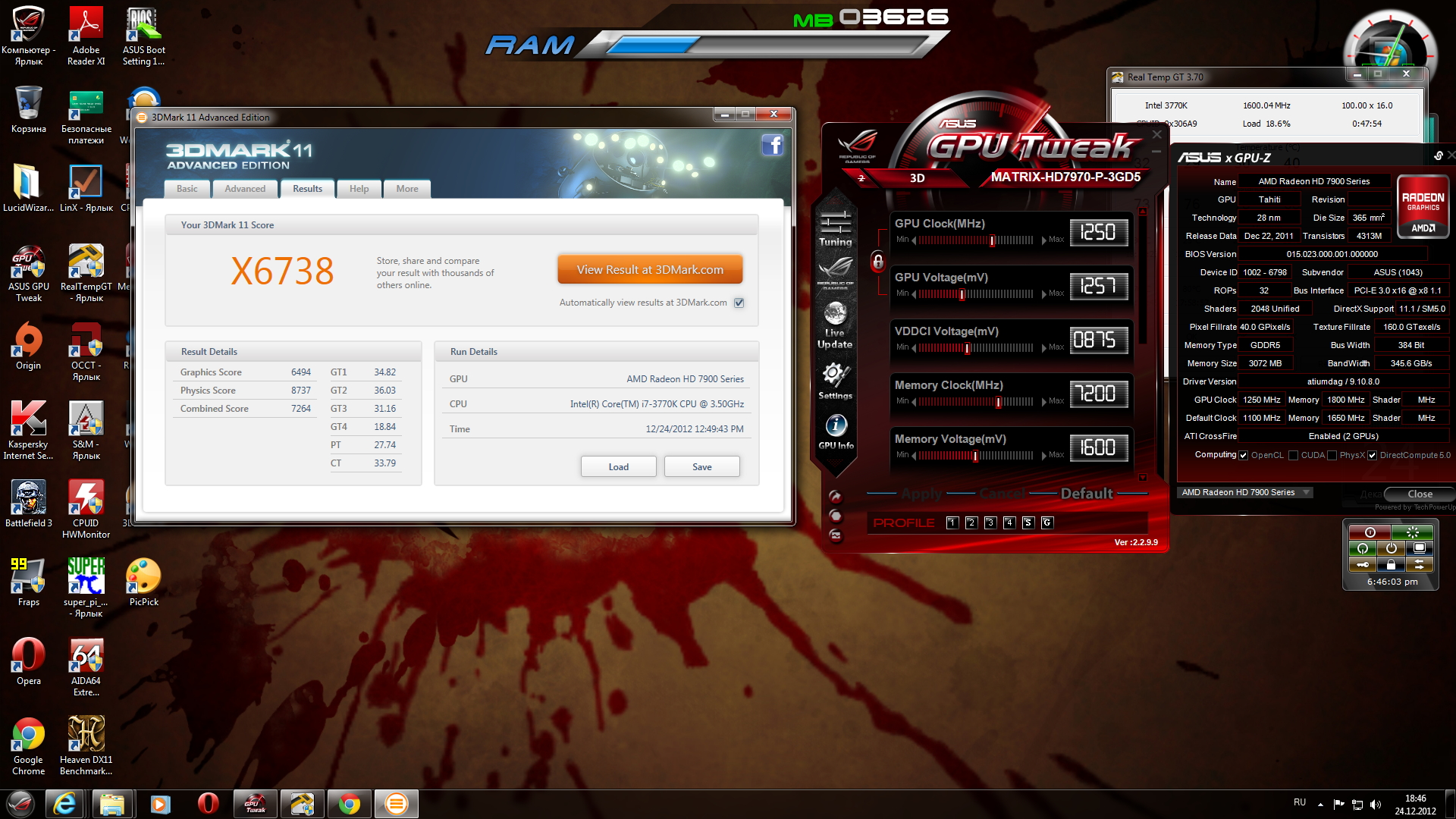Open the Tuning section in GPU Tweak
The image size is (1456, 819).
click(835, 228)
